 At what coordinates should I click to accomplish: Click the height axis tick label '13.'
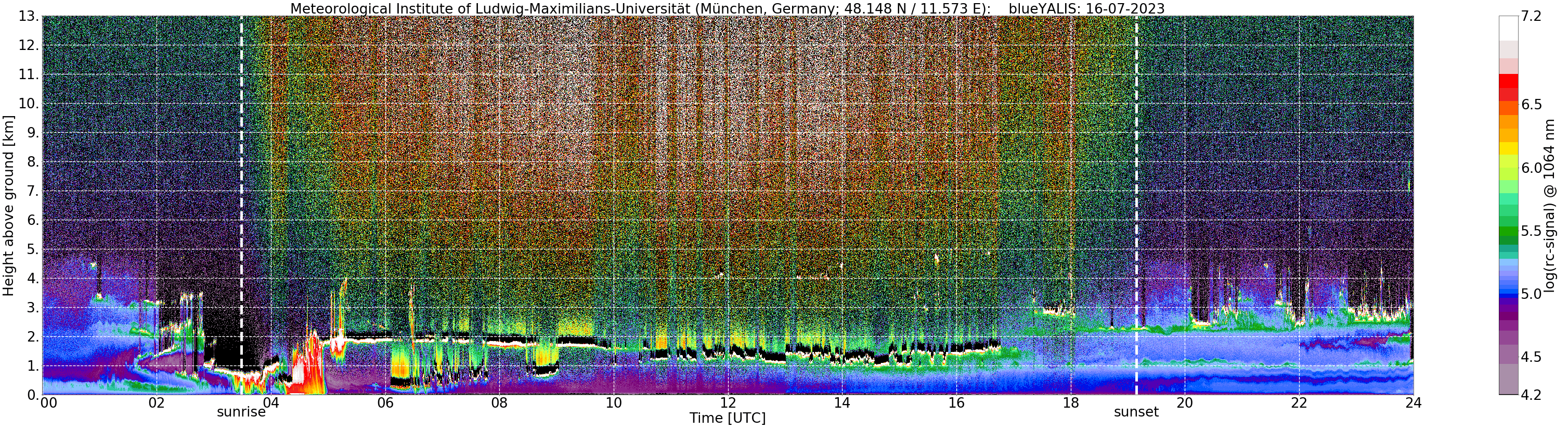(x=29, y=17)
